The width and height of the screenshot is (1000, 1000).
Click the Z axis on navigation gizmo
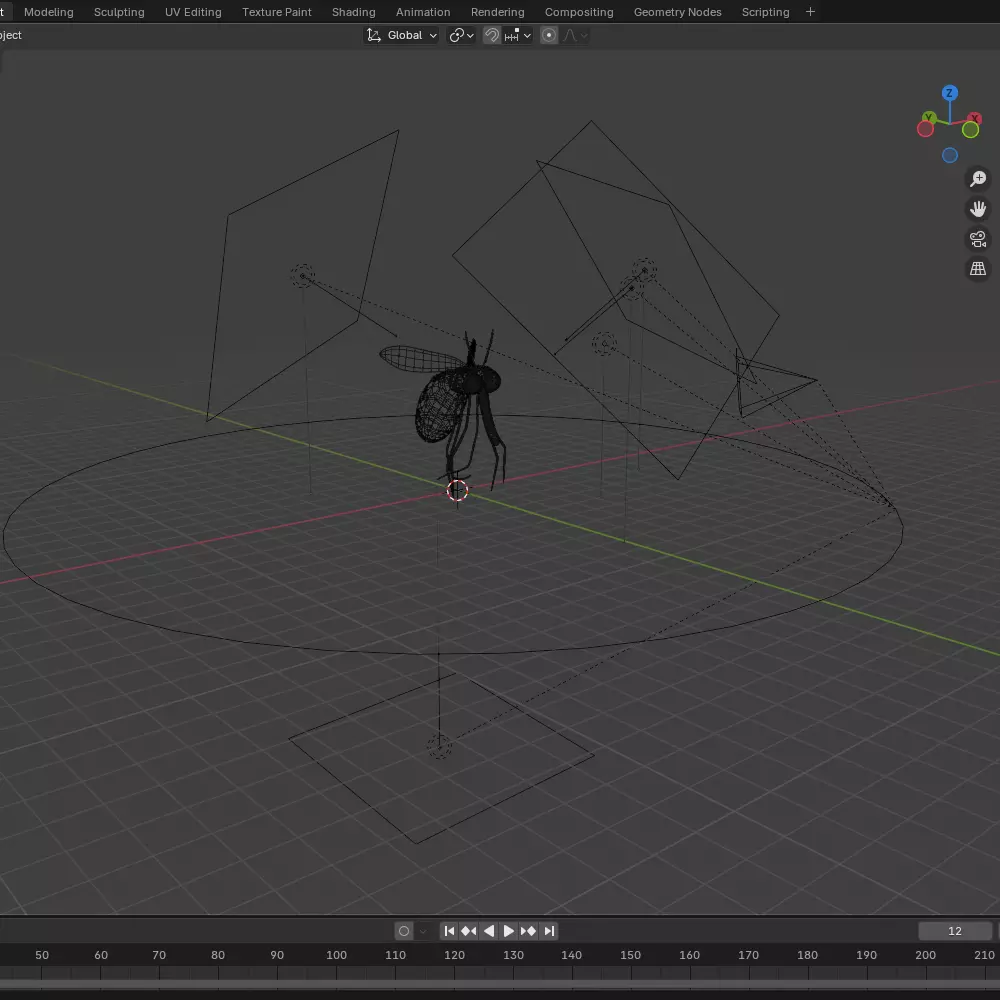949,93
